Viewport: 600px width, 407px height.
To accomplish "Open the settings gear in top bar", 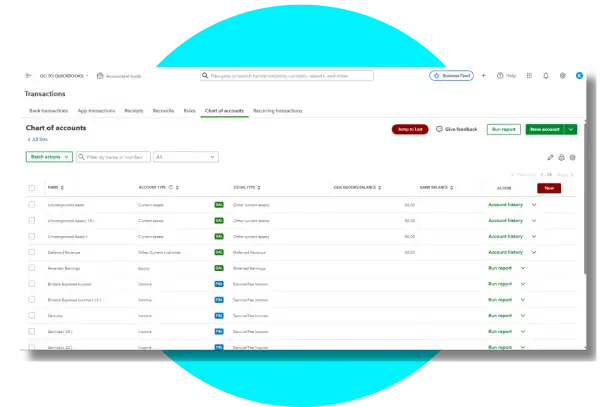I will (562, 76).
